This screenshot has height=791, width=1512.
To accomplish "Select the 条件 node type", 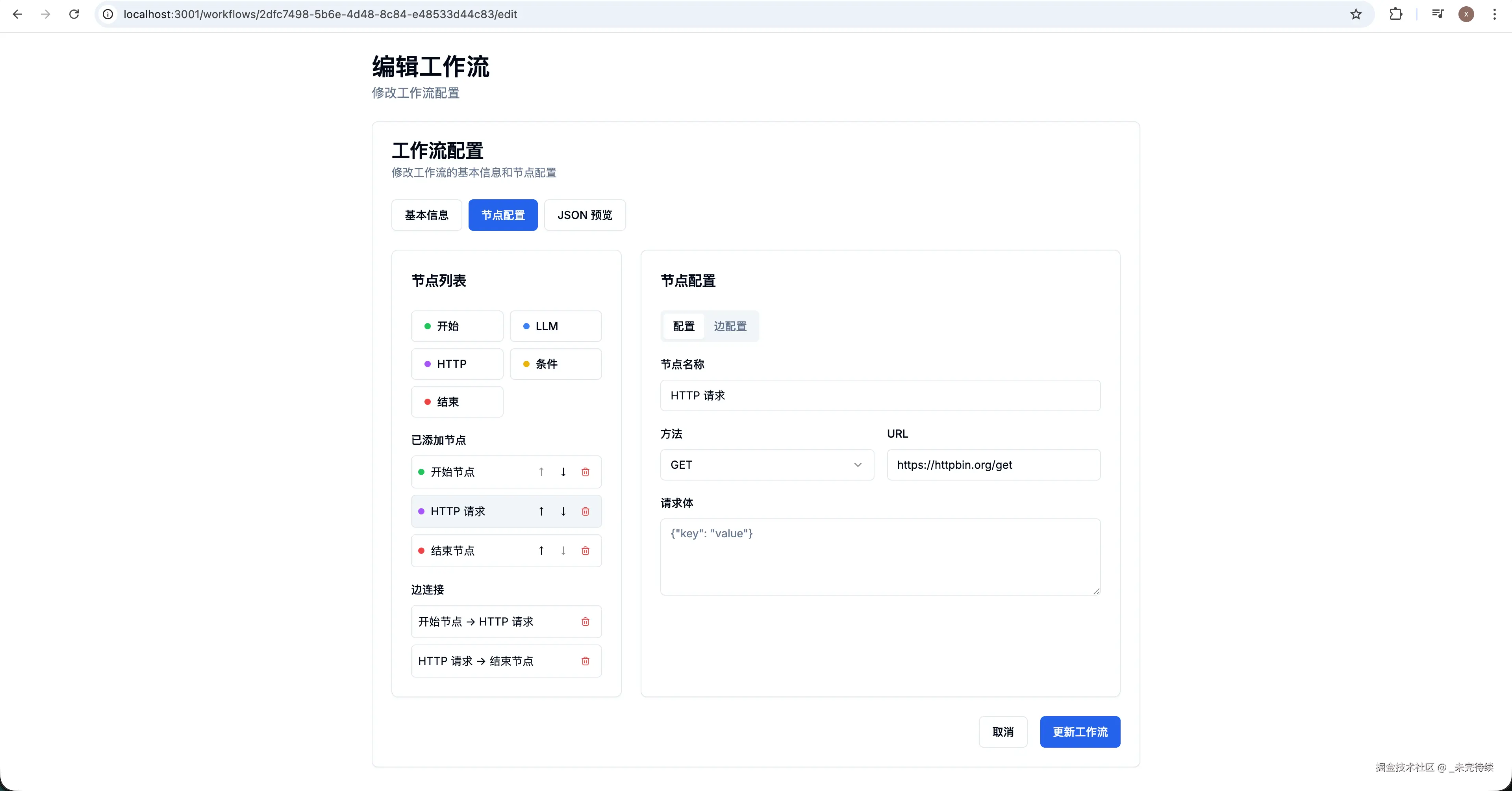I will tap(555, 364).
